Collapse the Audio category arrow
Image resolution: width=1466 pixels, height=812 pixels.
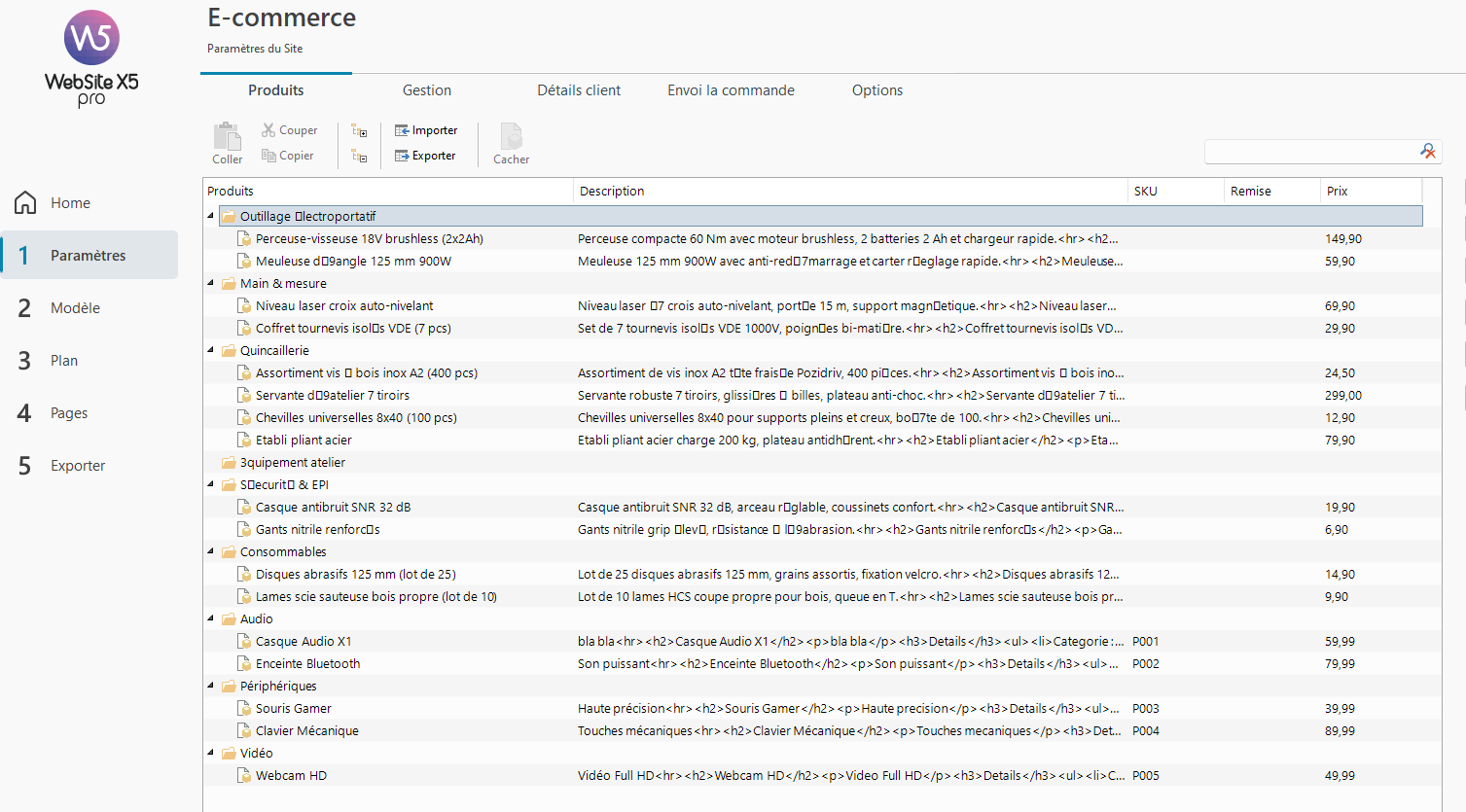[211, 618]
